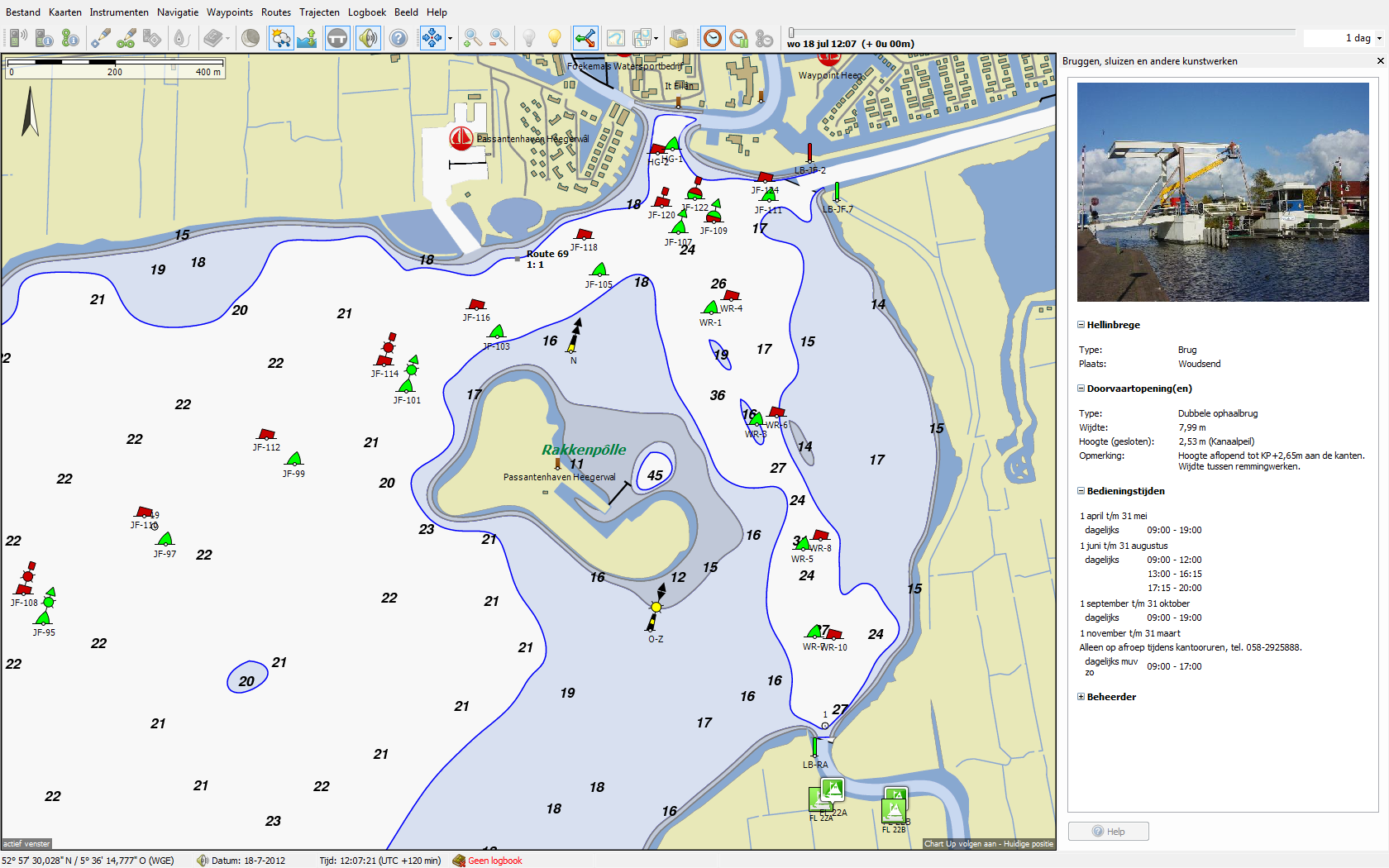Screen dimensions: 1389x868
Task: Click the sound icon in status bar
Action: pos(203,861)
